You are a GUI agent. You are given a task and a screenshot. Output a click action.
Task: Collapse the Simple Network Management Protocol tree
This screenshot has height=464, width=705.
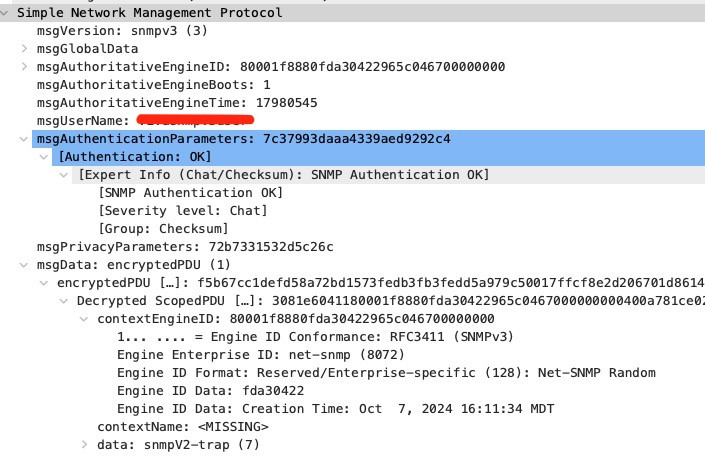tap(8, 13)
